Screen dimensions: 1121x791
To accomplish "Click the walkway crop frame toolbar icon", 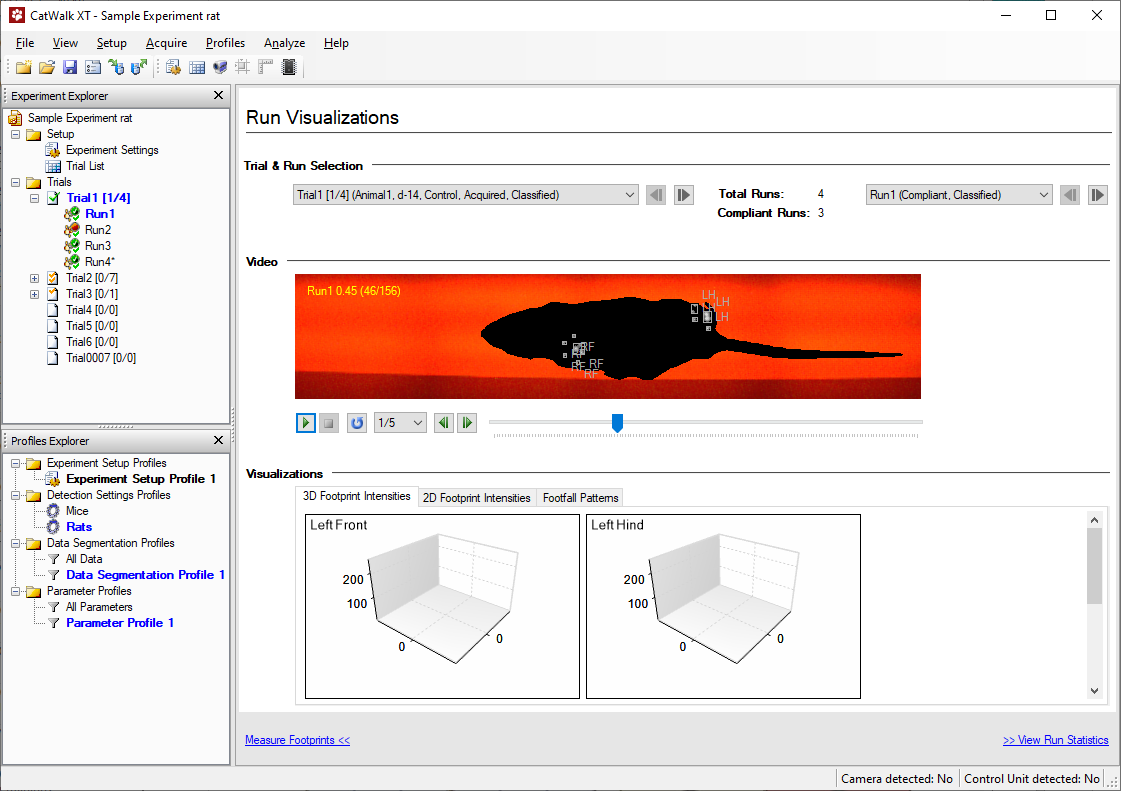I will 242,67.
